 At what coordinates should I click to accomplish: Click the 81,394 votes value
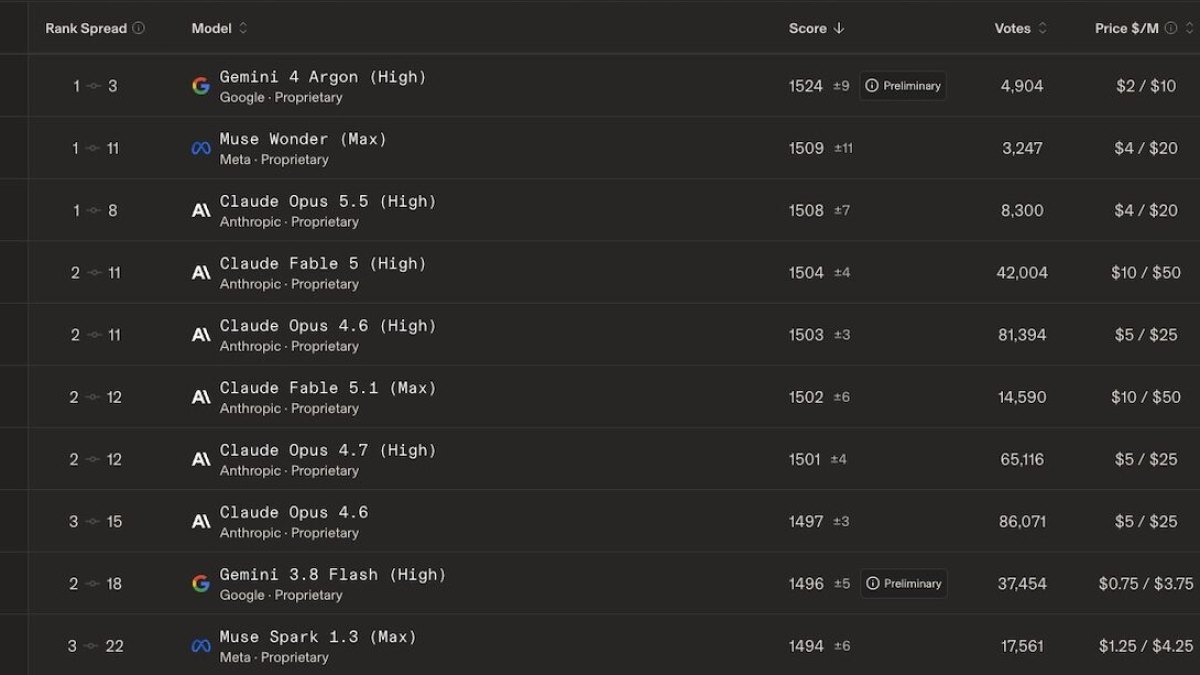pyautogui.click(x=1022, y=335)
